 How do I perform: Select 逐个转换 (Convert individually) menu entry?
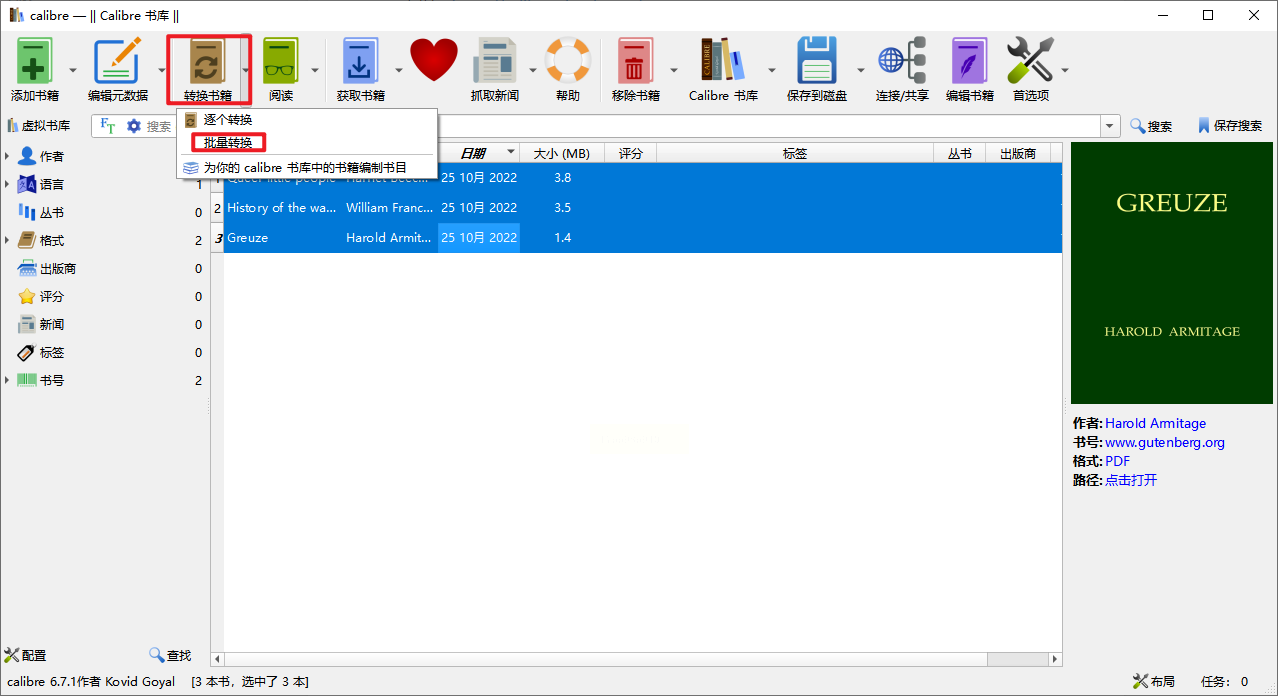pyautogui.click(x=228, y=120)
